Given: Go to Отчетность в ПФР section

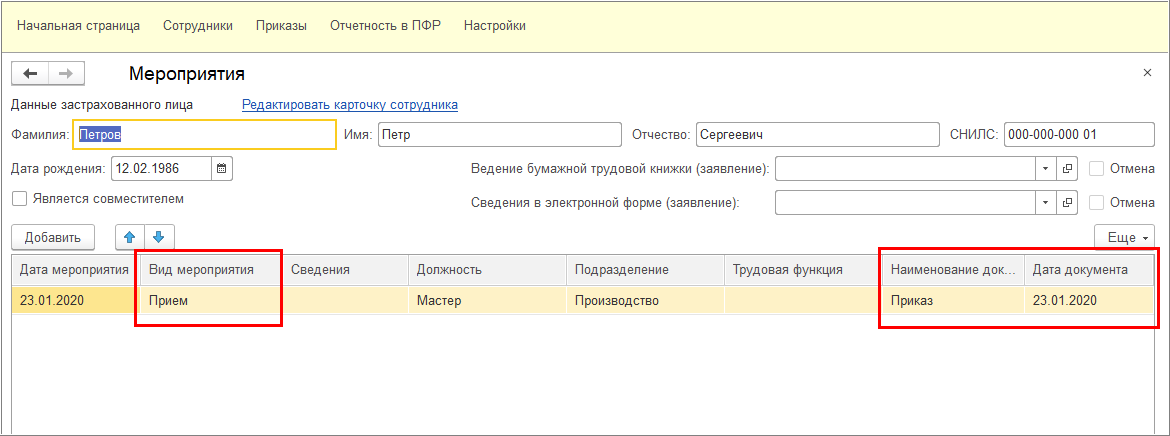Looking at the screenshot, I should coord(385,25).
